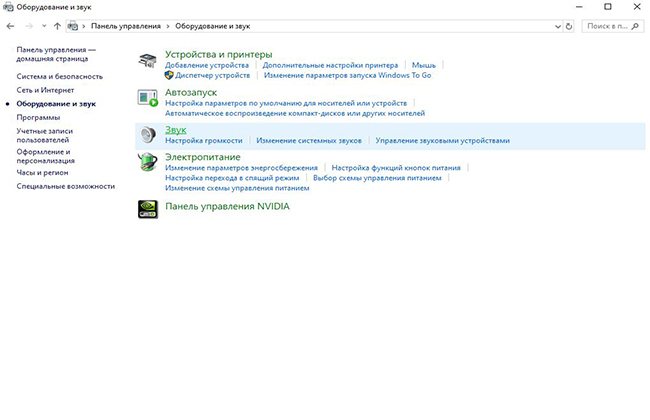Open Панель управления NVIDIA link
This screenshot has width=650, height=420.
pos(227,206)
